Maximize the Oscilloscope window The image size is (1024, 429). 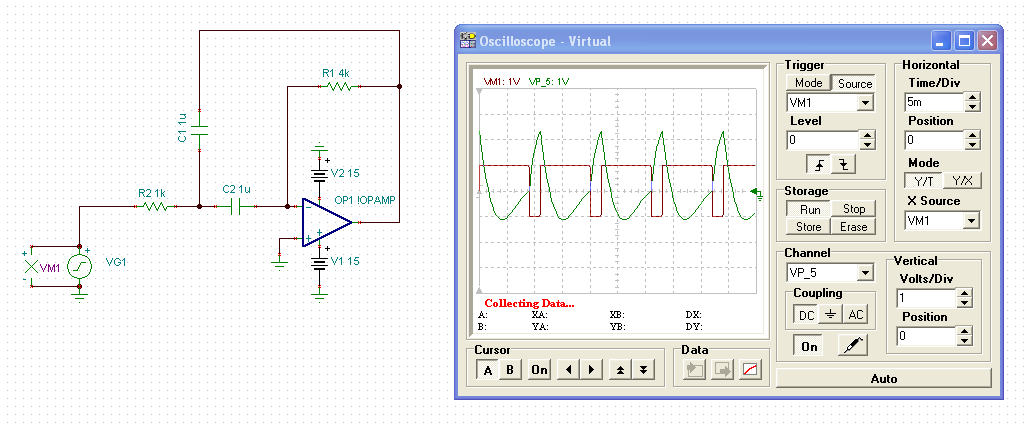click(965, 41)
